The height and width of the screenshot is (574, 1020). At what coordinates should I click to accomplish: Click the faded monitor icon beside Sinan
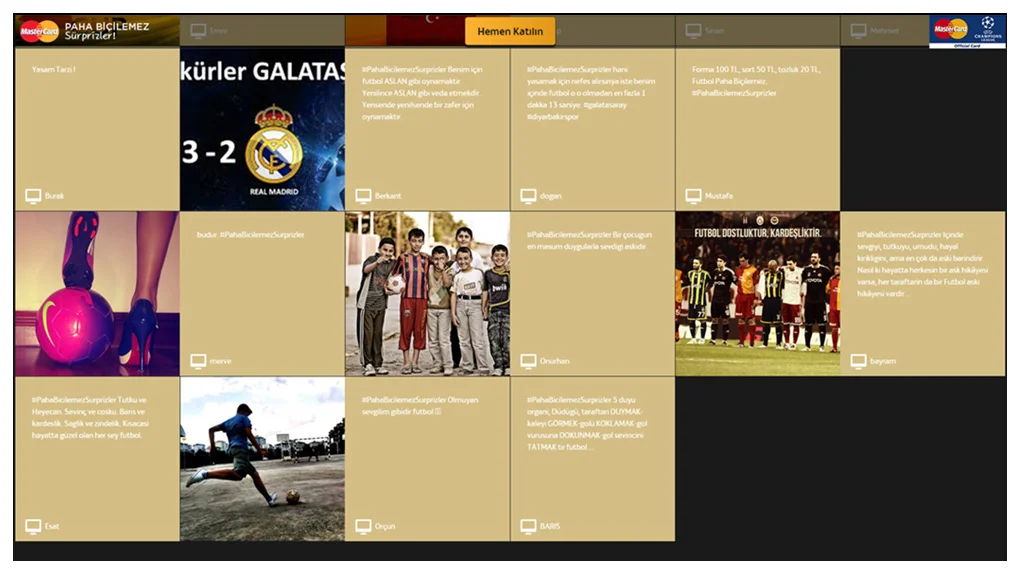point(693,31)
